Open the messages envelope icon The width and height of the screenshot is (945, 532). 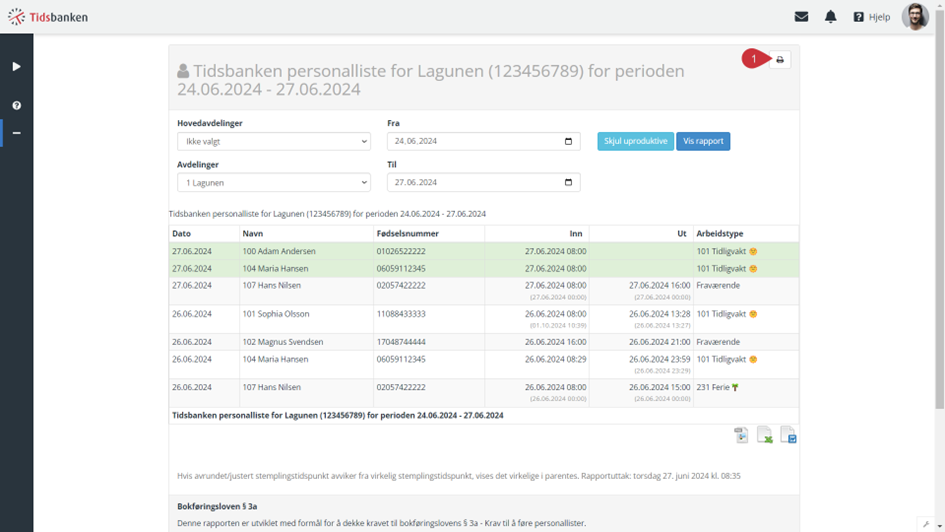tap(801, 17)
